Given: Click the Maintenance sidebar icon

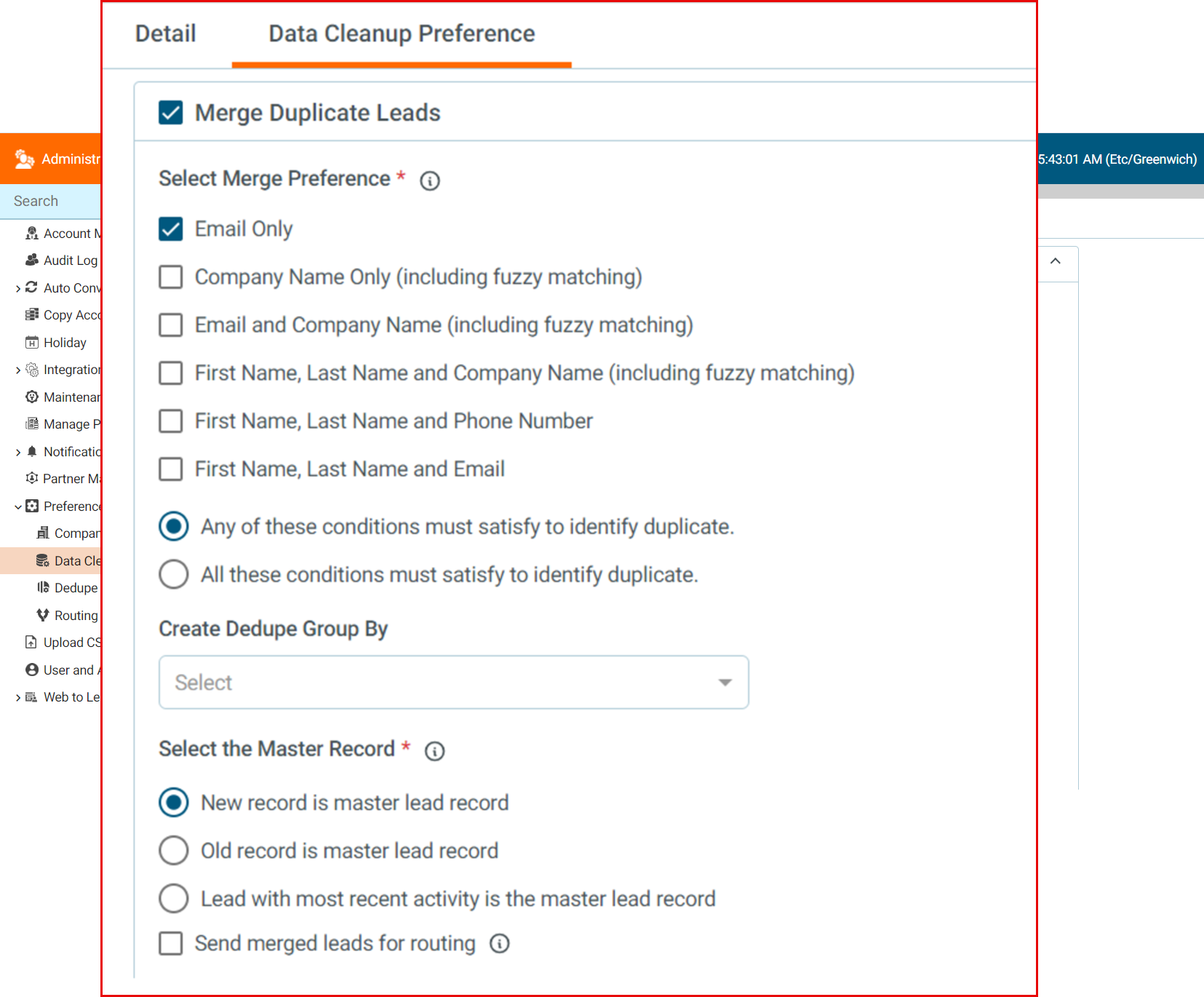Looking at the screenshot, I should [32, 397].
